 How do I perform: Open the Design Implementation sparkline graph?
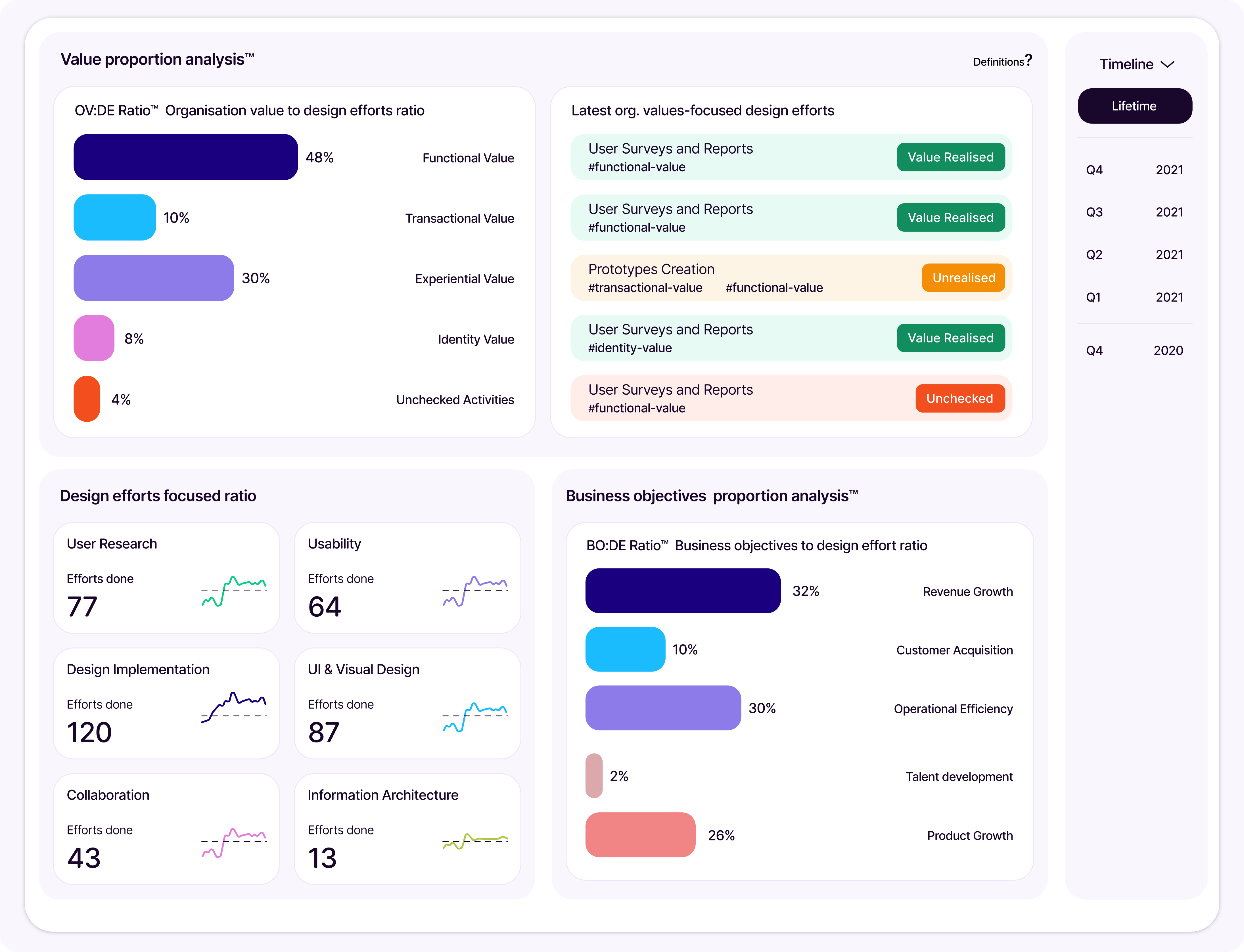pyautogui.click(x=234, y=707)
